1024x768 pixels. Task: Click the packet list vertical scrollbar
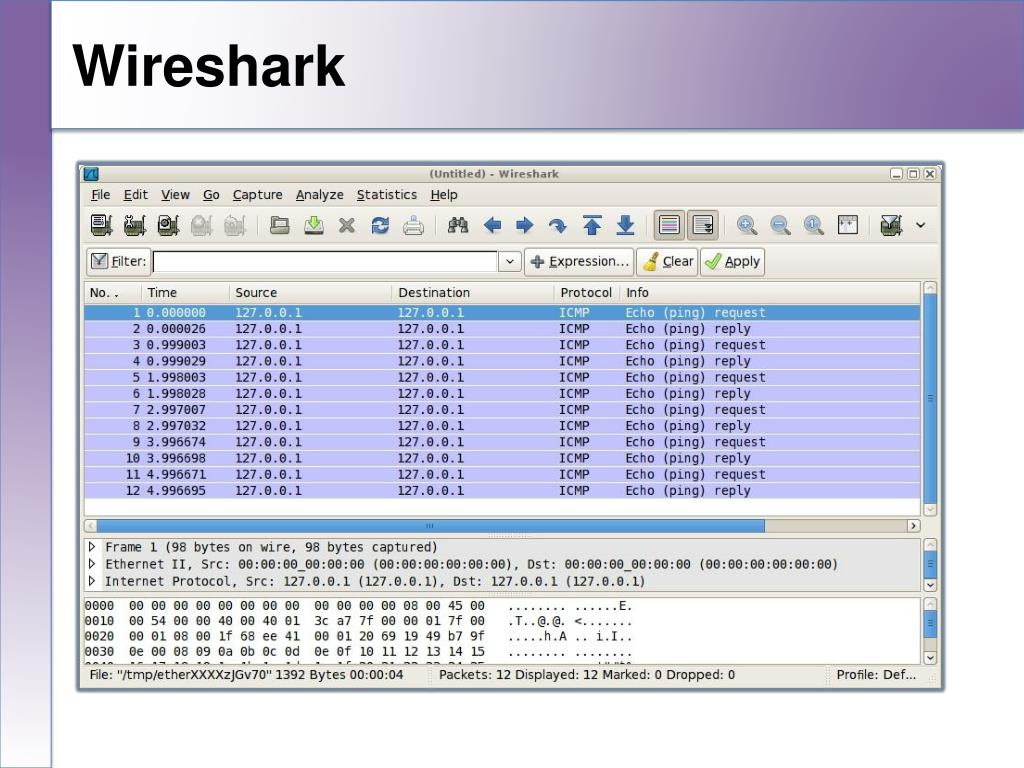(x=931, y=398)
